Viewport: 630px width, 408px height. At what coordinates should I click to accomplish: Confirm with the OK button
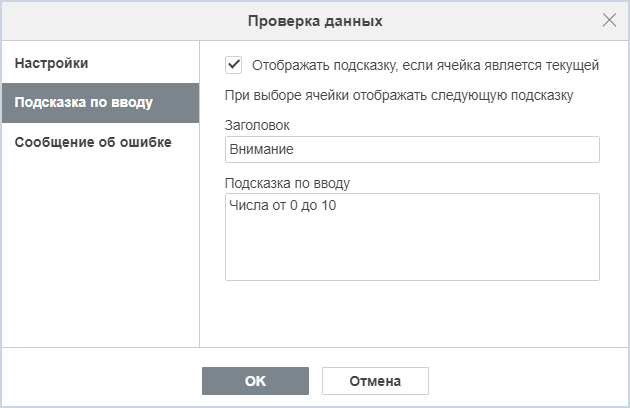point(256,381)
